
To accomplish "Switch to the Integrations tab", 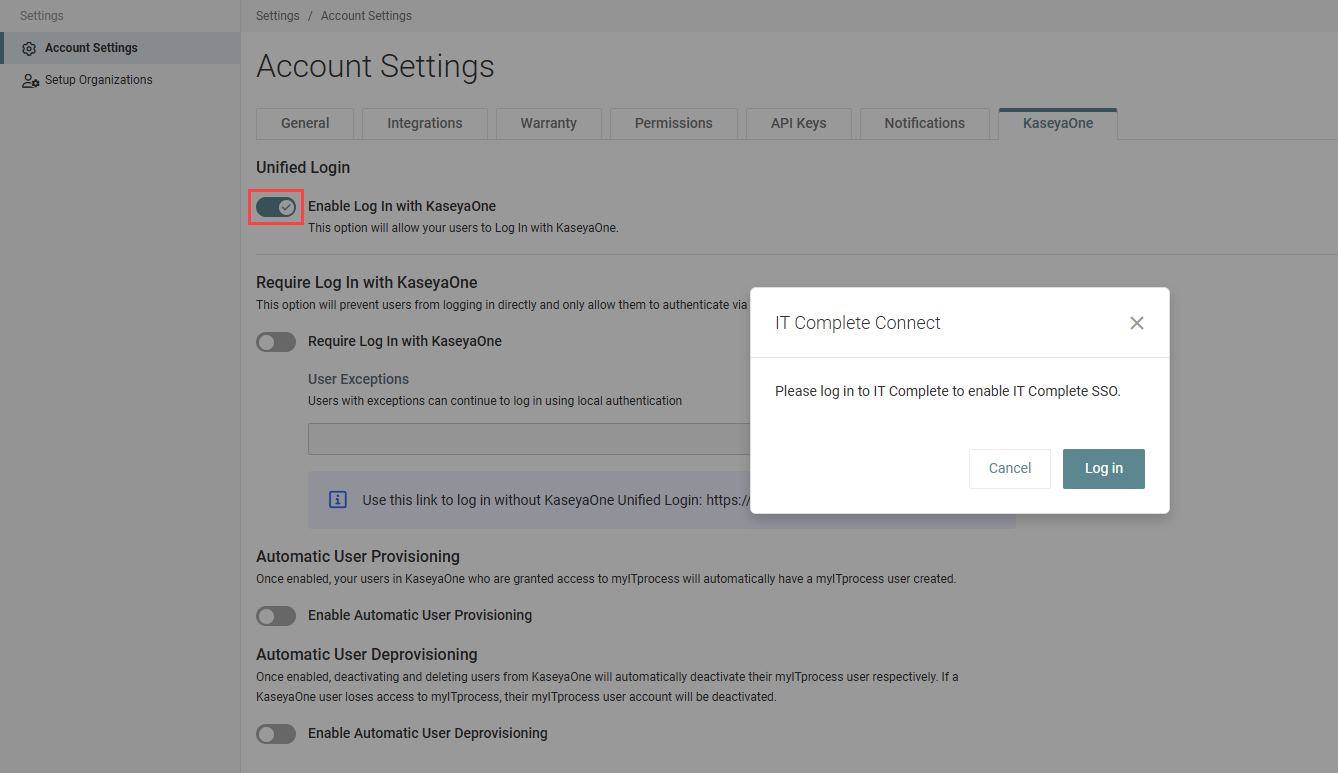I will pyautogui.click(x=425, y=124).
